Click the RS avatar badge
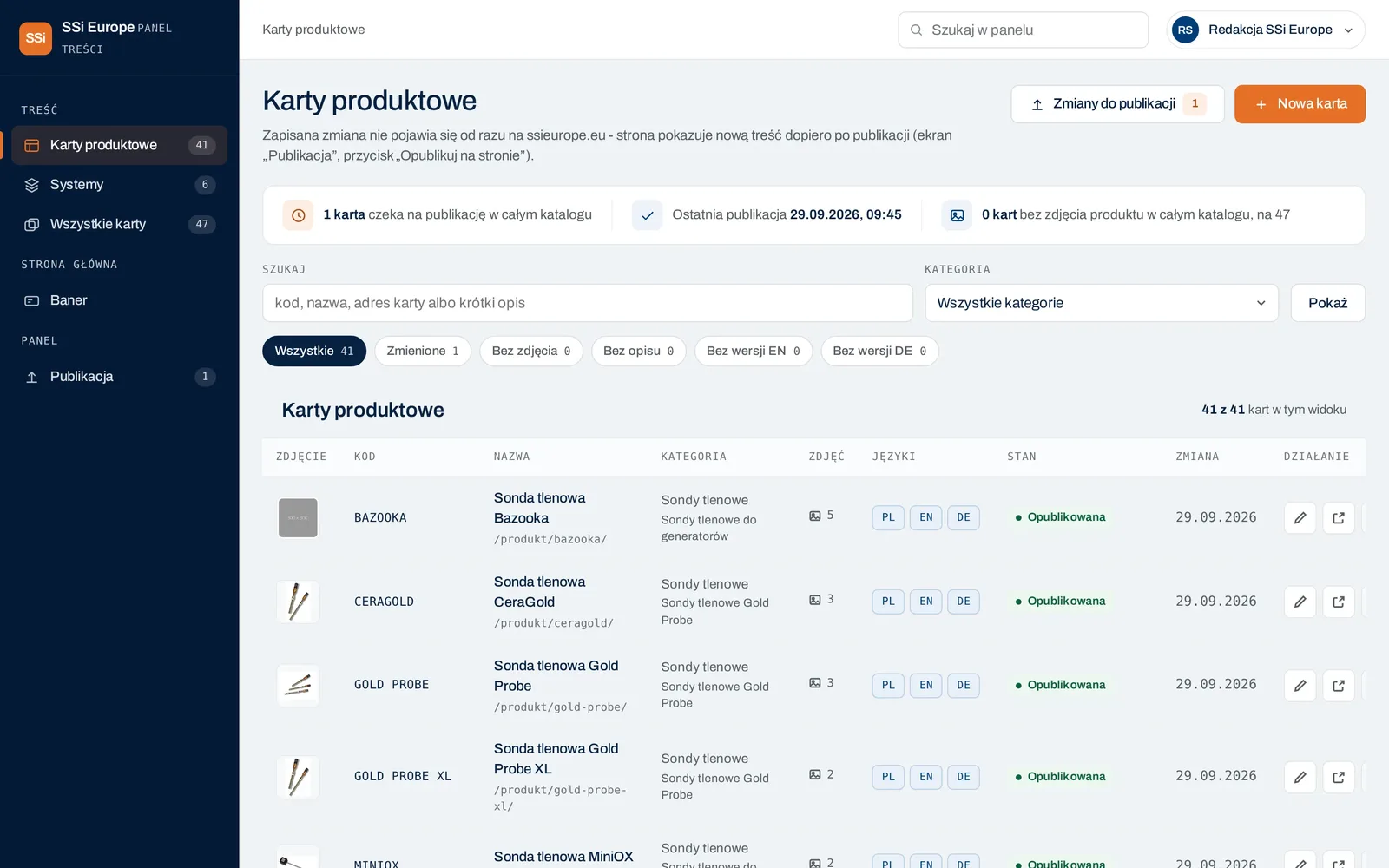 click(x=1185, y=30)
